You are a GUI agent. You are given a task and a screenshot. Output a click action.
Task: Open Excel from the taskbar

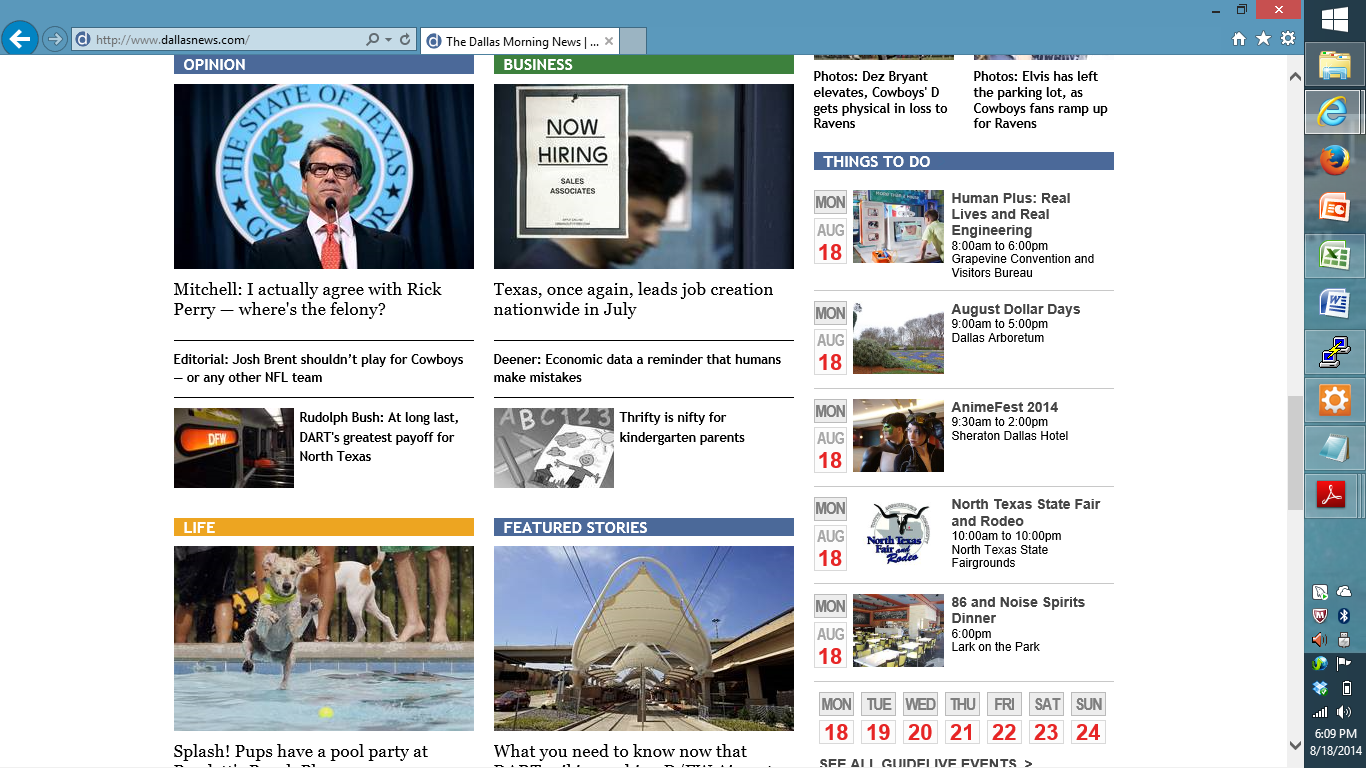[x=1335, y=256]
